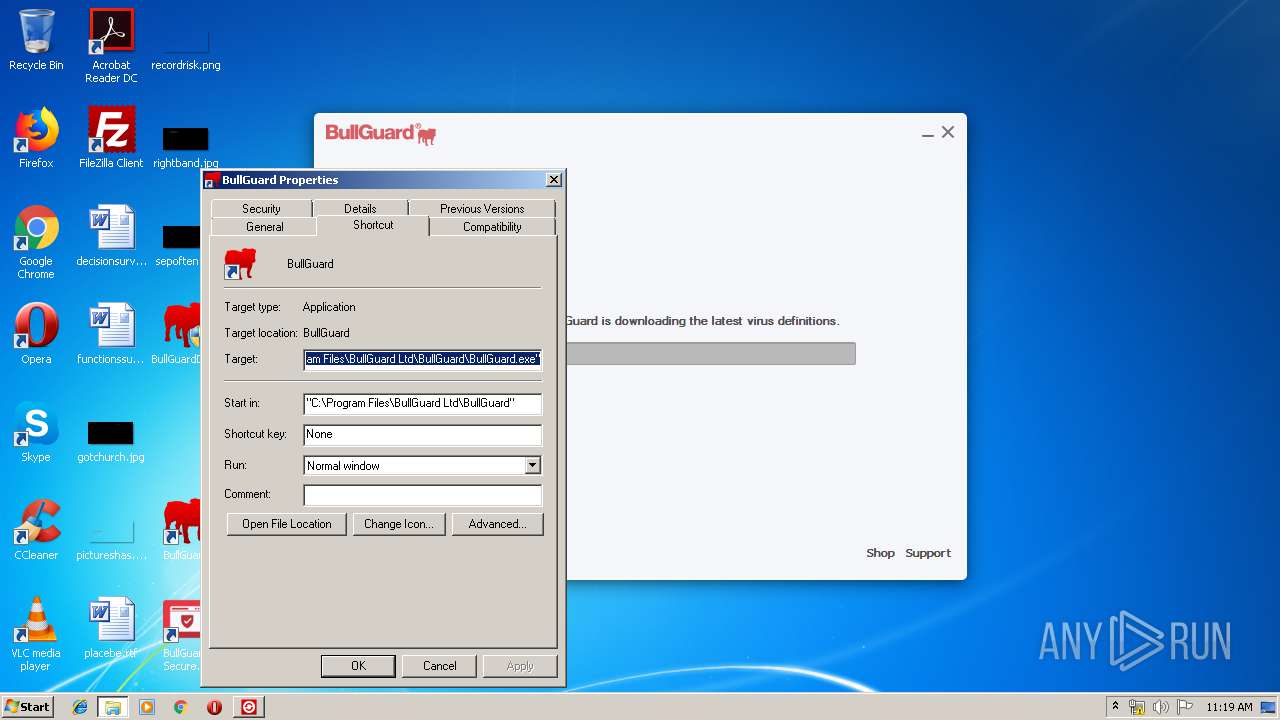
Task: Click the Comment field
Action: (x=423, y=494)
